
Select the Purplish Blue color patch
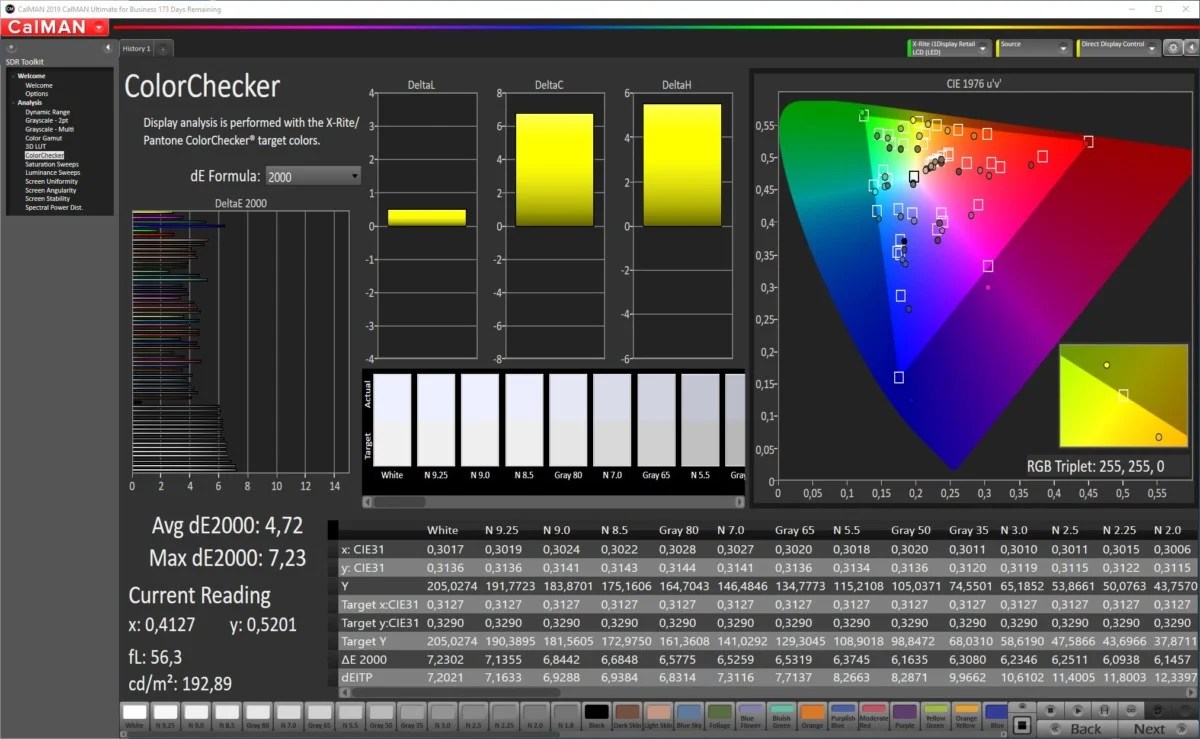[x=843, y=715]
